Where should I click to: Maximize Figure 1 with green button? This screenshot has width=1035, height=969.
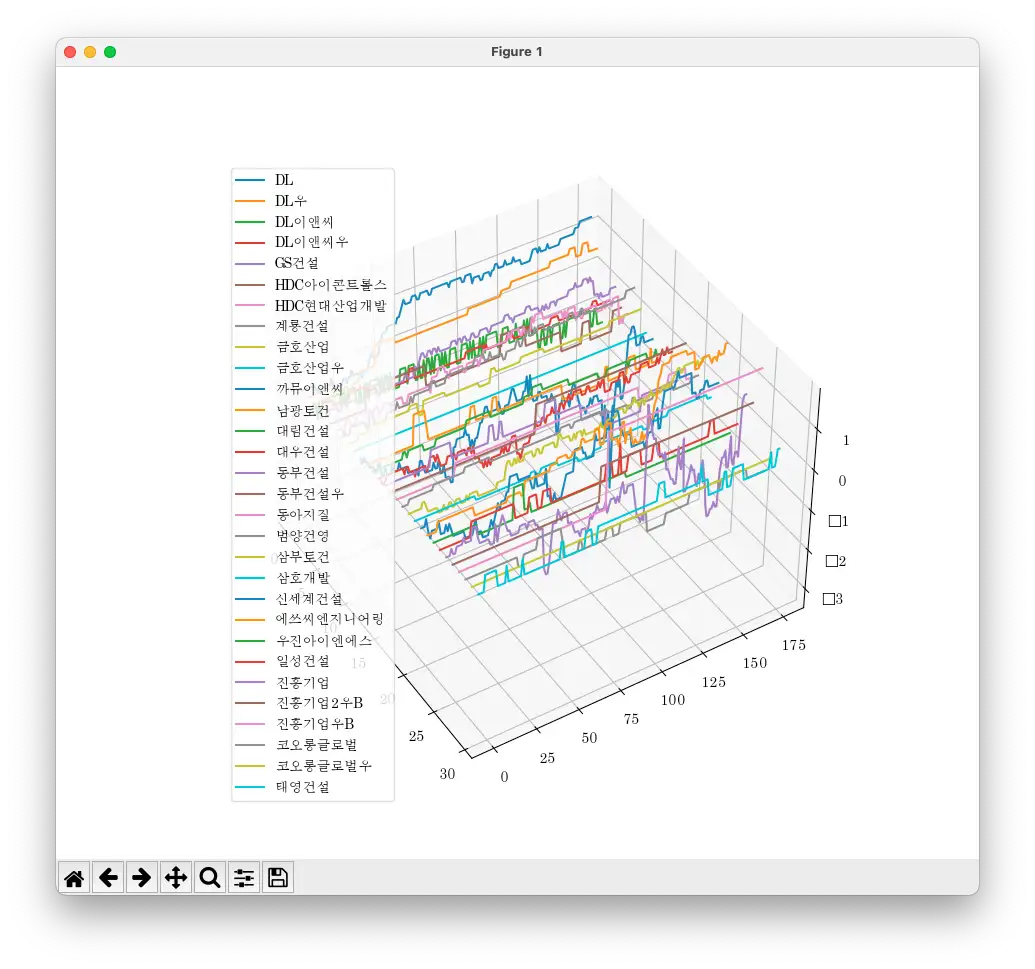tap(110, 52)
